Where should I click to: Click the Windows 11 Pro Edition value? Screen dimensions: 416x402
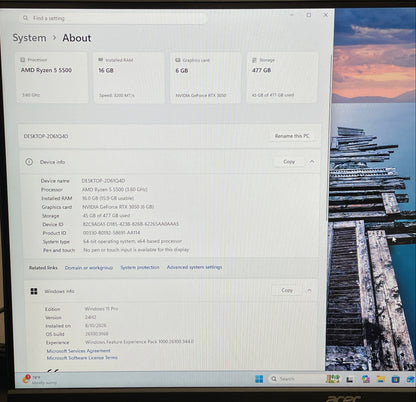point(101,309)
